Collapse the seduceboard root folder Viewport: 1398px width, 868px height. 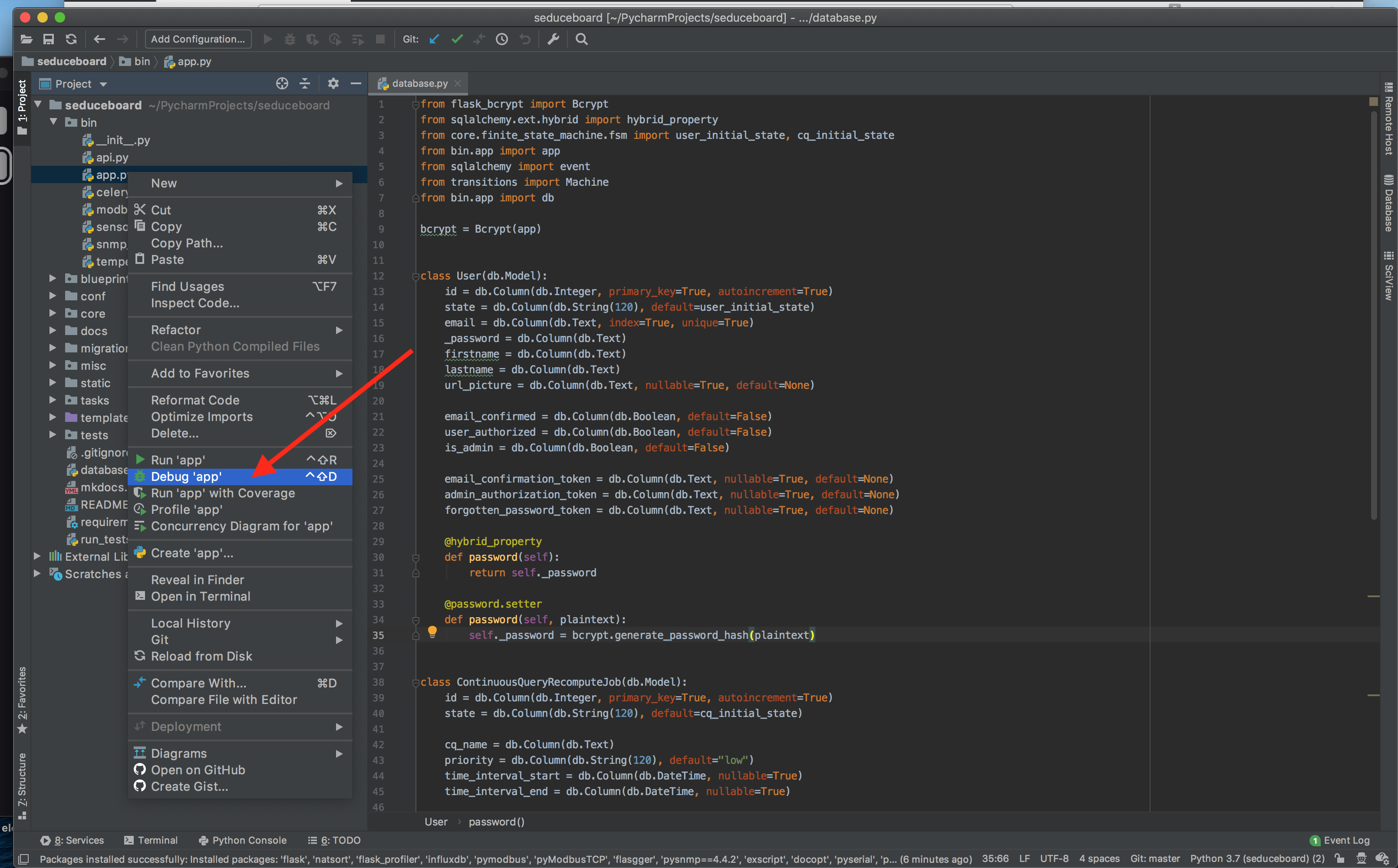click(x=38, y=105)
